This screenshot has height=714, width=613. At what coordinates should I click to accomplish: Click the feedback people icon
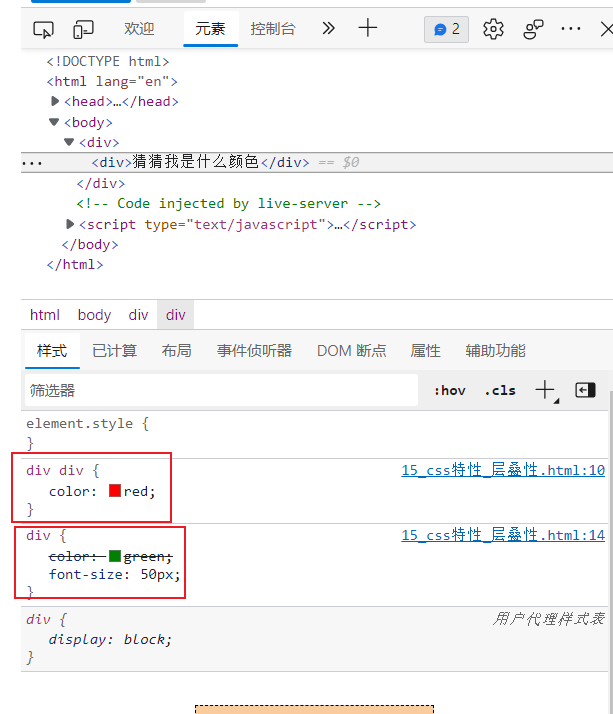[533, 30]
